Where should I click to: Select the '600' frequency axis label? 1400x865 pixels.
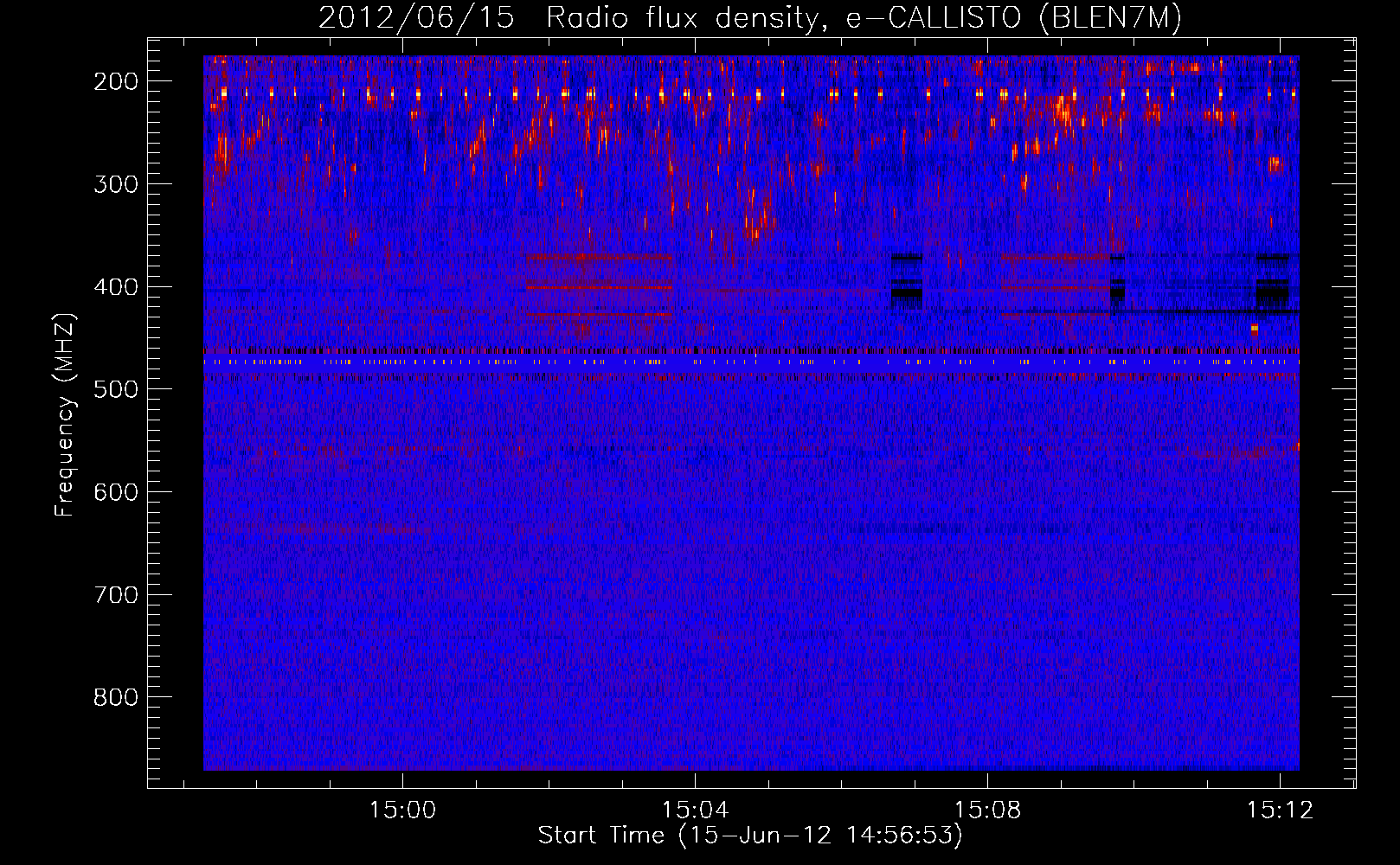(116, 492)
